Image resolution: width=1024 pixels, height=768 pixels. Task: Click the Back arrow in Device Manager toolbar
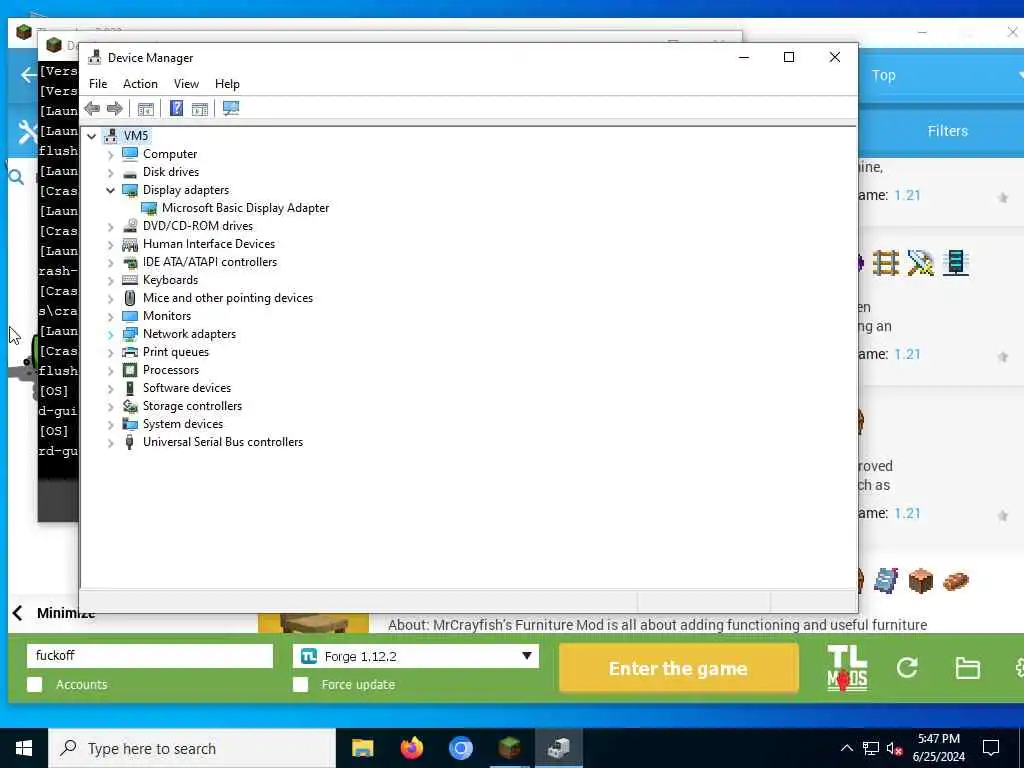(92, 108)
